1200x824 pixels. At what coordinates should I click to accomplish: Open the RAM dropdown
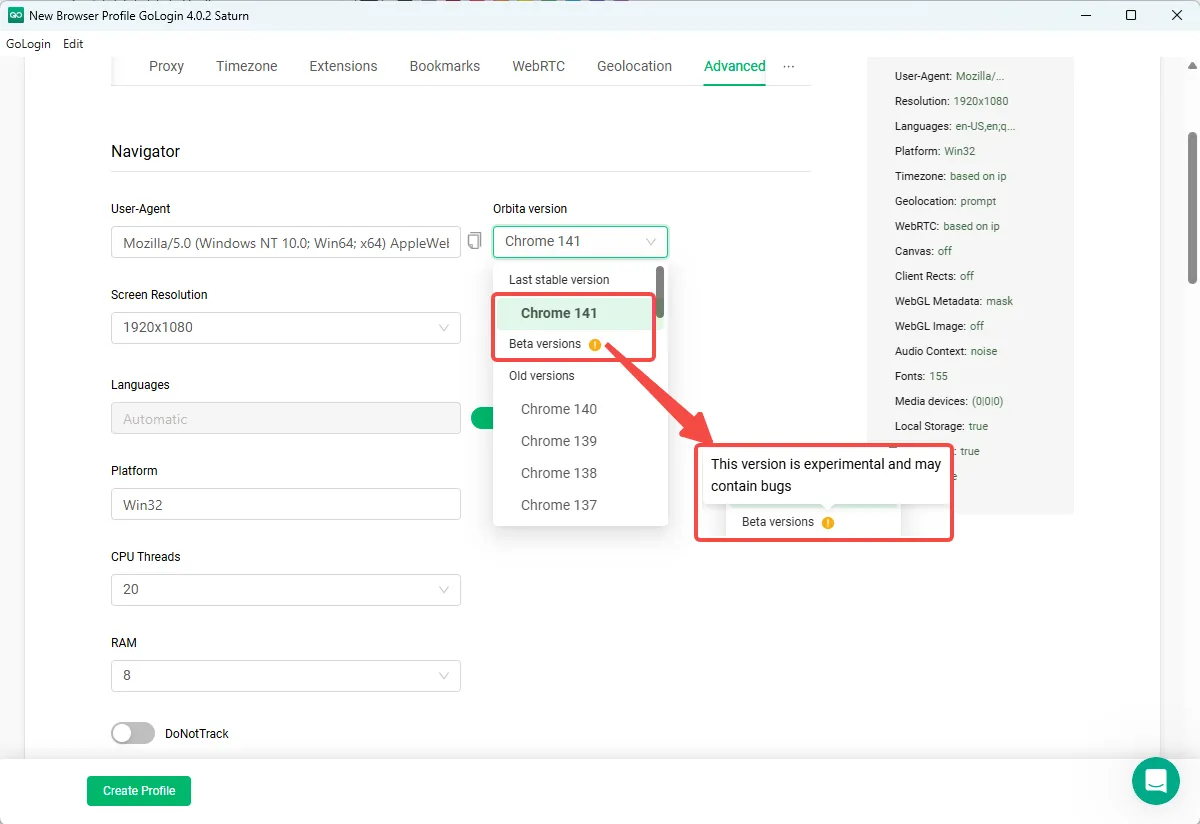pyautogui.click(x=285, y=675)
